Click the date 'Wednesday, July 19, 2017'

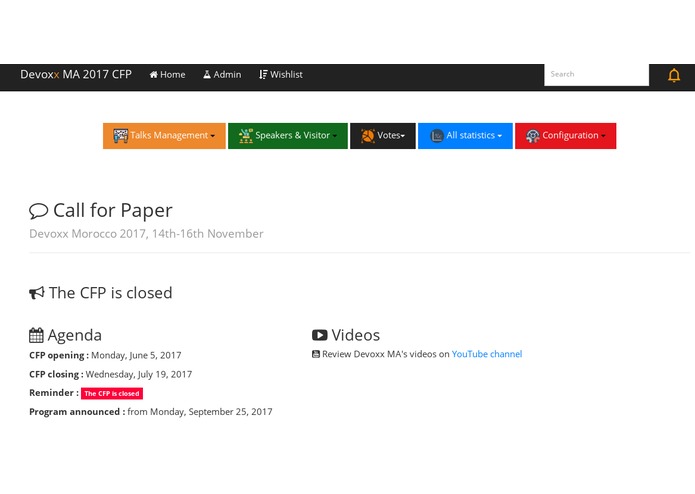click(x=139, y=374)
